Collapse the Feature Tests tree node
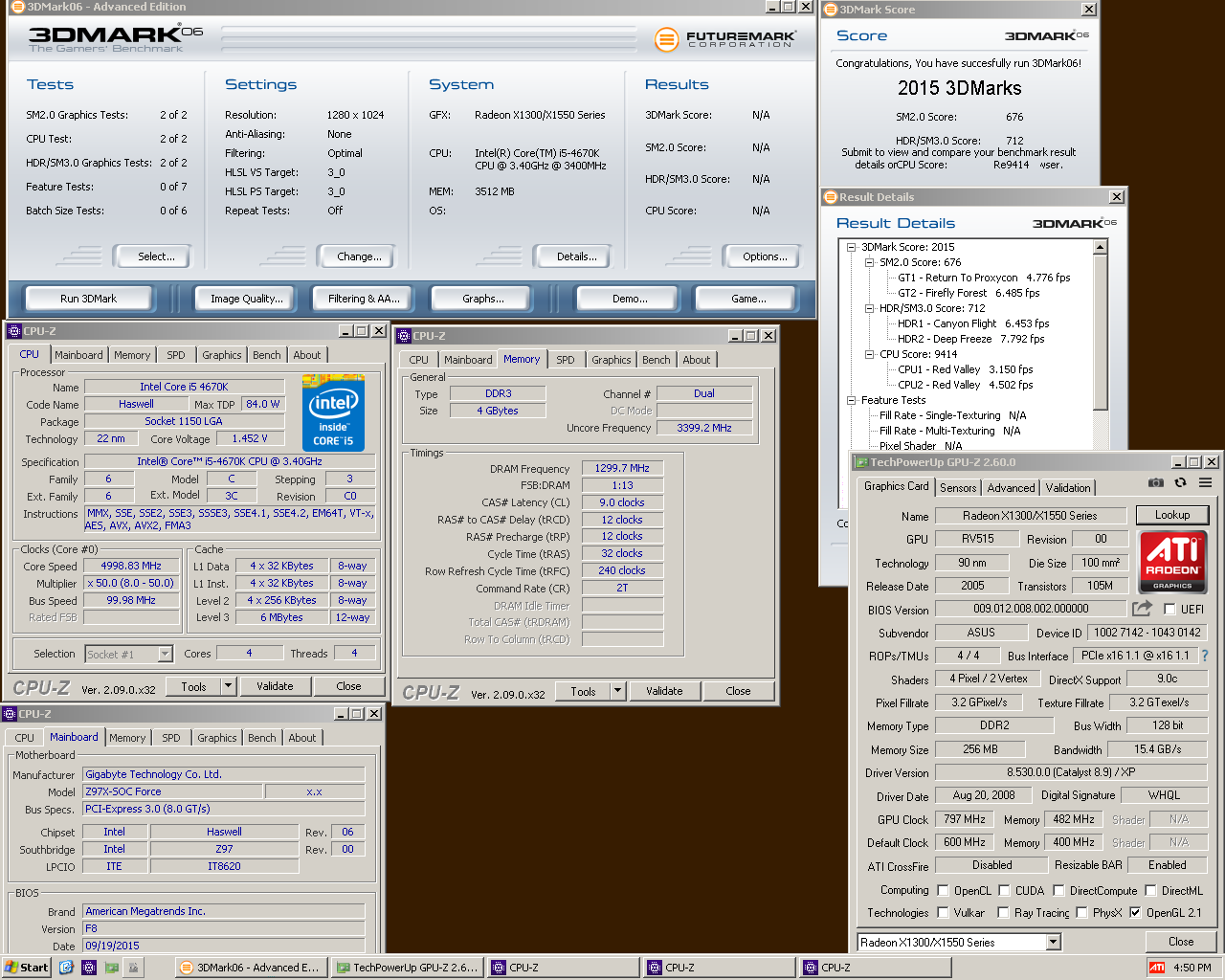Image resolution: width=1225 pixels, height=980 pixels. click(x=851, y=400)
